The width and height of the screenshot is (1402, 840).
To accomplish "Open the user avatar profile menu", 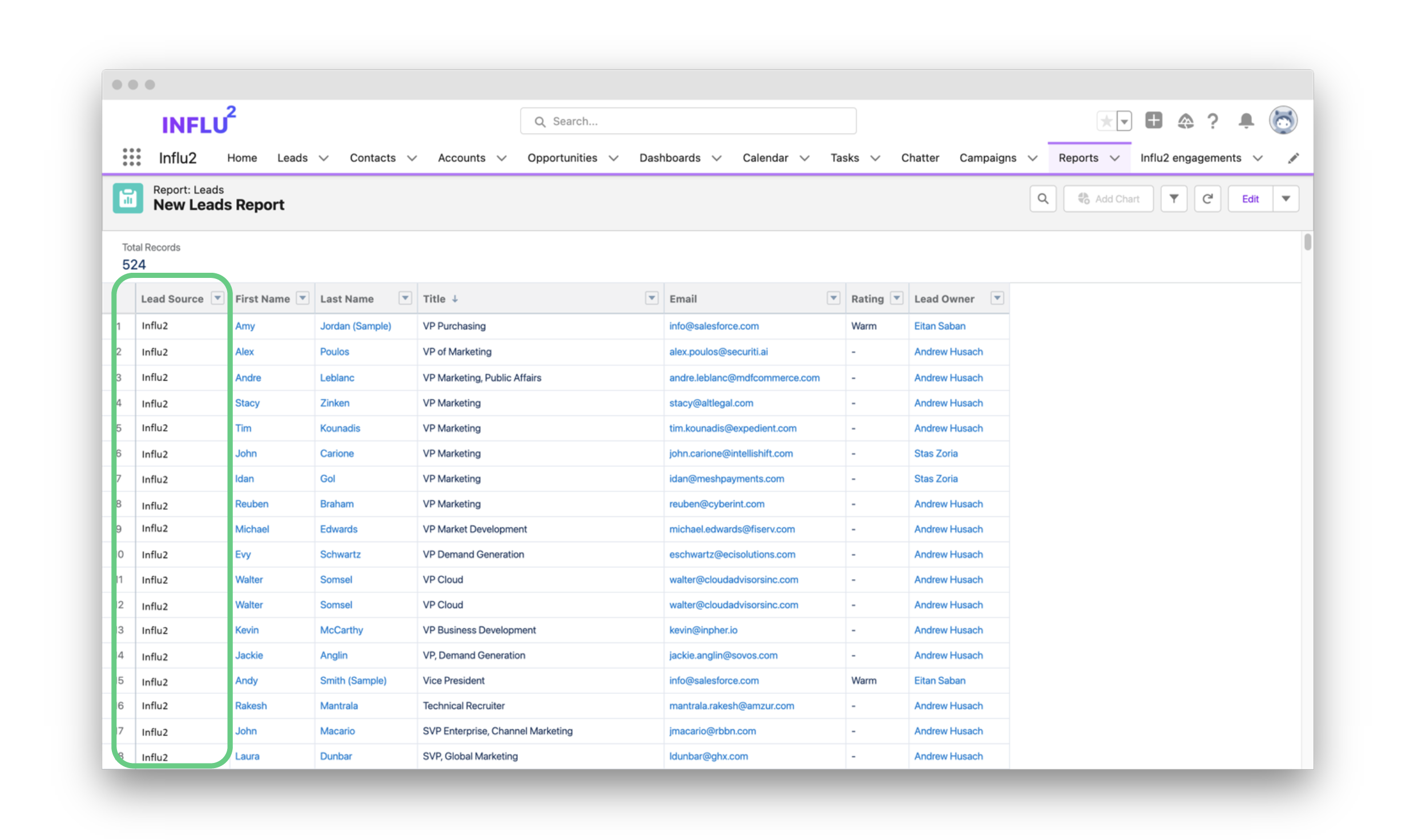I will [x=1283, y=120].
